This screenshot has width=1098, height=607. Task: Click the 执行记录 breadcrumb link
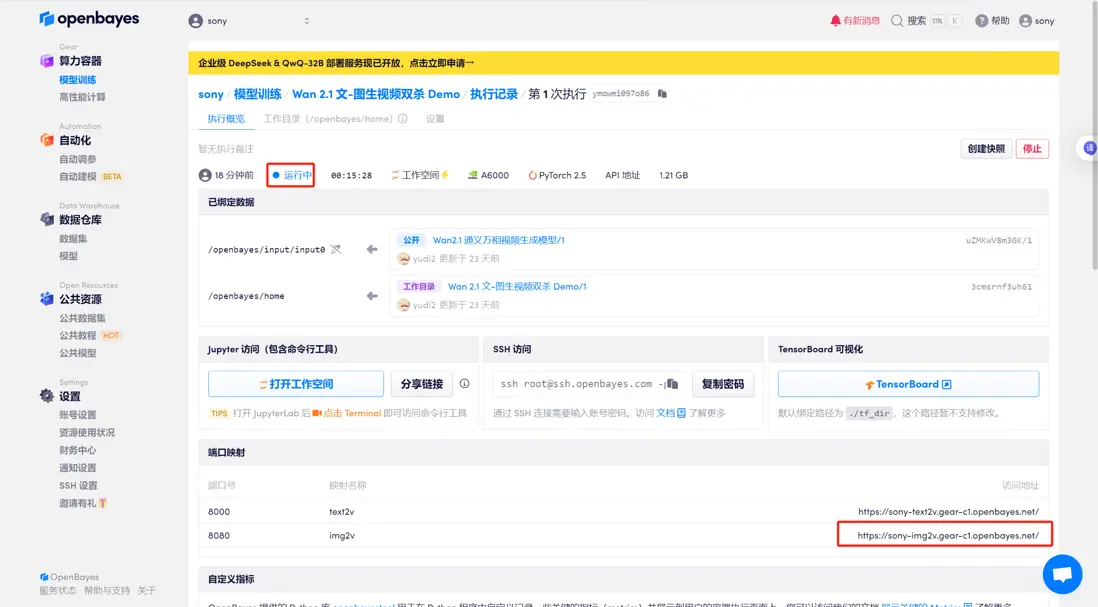pos(494,94)
